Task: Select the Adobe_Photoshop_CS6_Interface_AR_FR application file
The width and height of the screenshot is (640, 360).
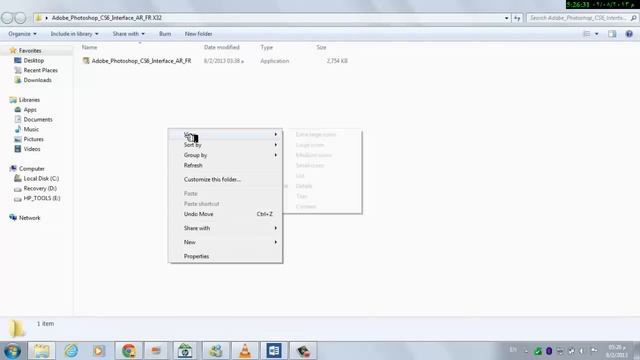Action: pos(141,61)
